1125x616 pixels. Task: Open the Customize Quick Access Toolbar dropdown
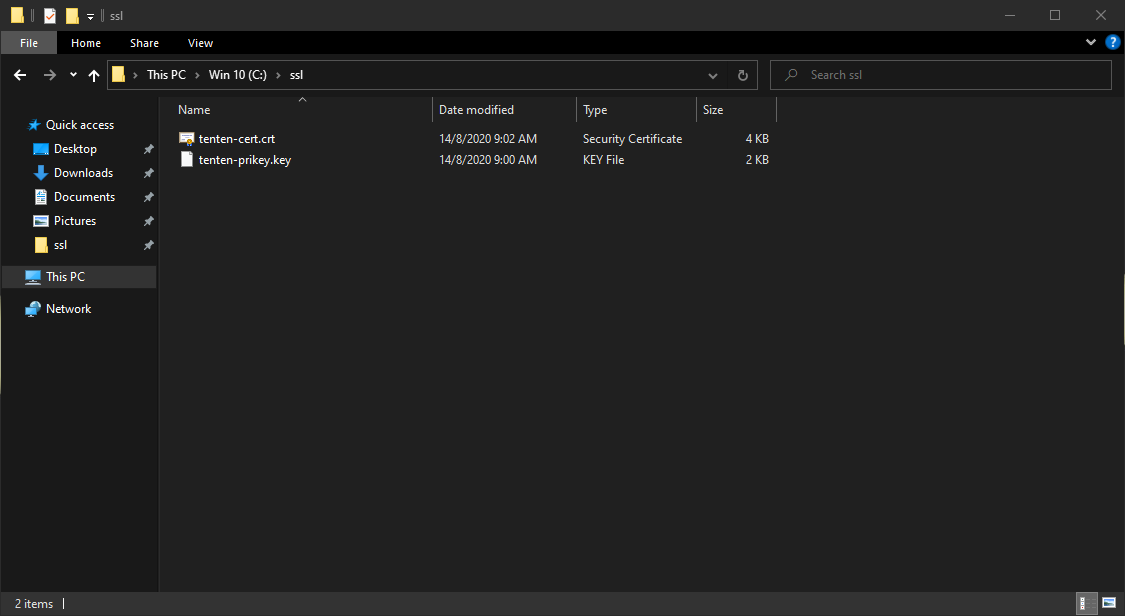point(90,16)
